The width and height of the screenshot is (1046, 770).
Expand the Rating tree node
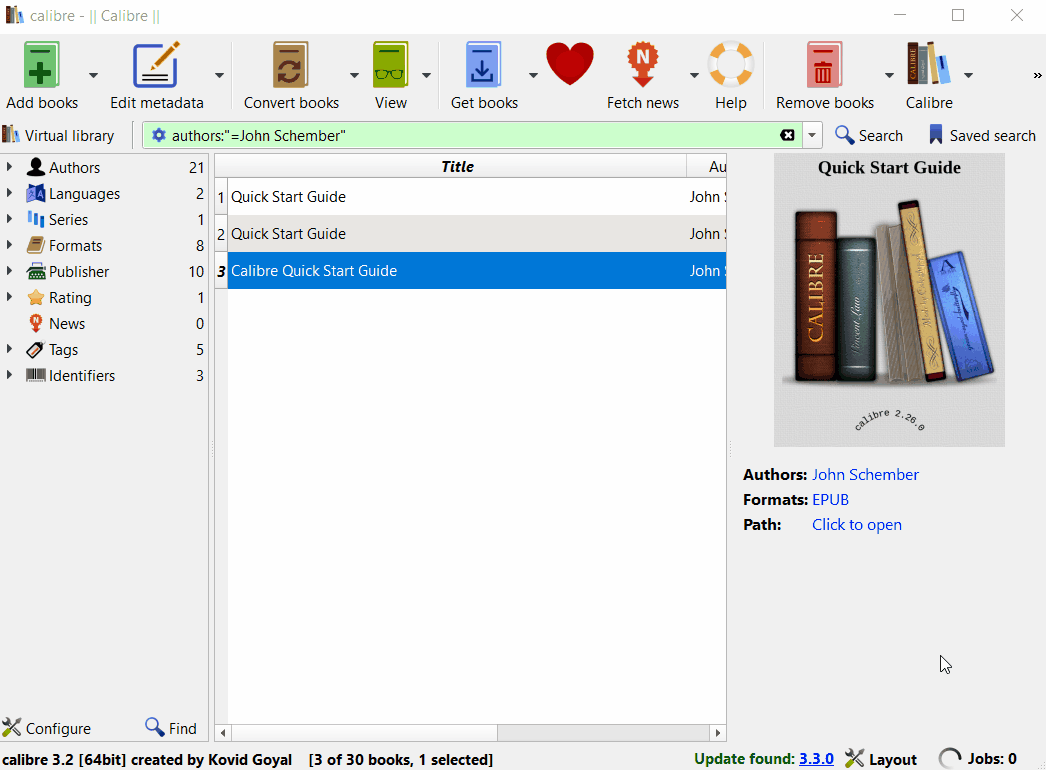9,297
